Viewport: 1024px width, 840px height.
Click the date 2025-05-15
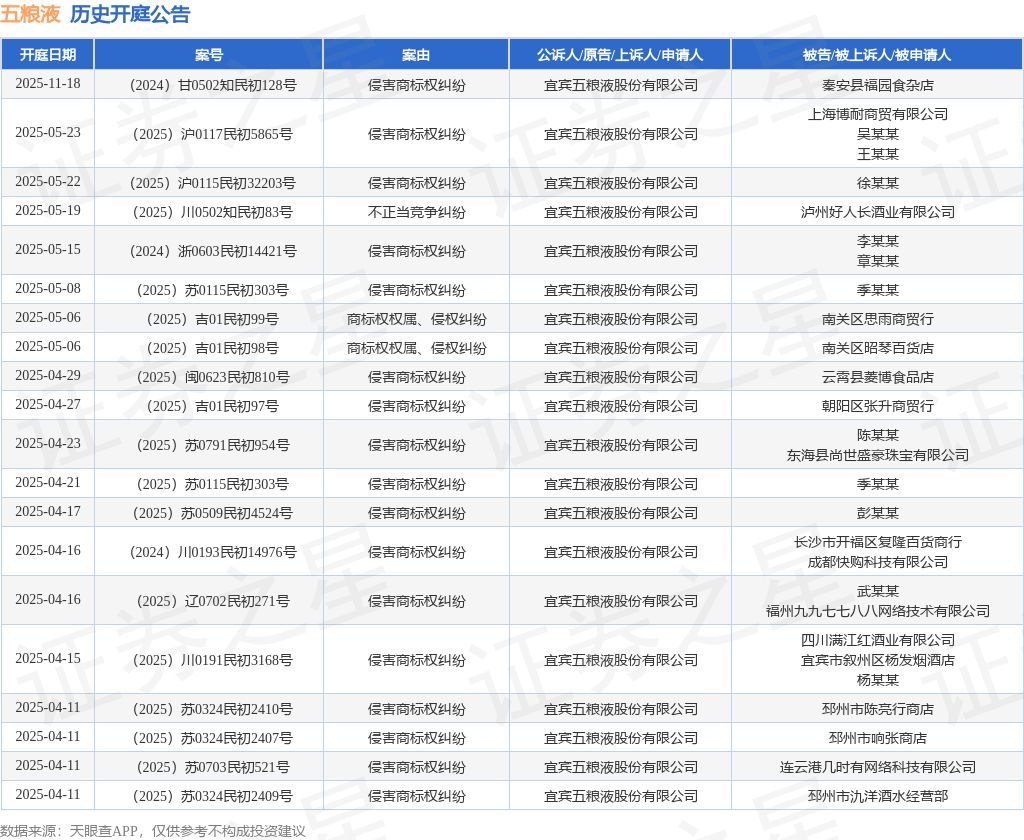pyautogui.click(x=48, y=250)
